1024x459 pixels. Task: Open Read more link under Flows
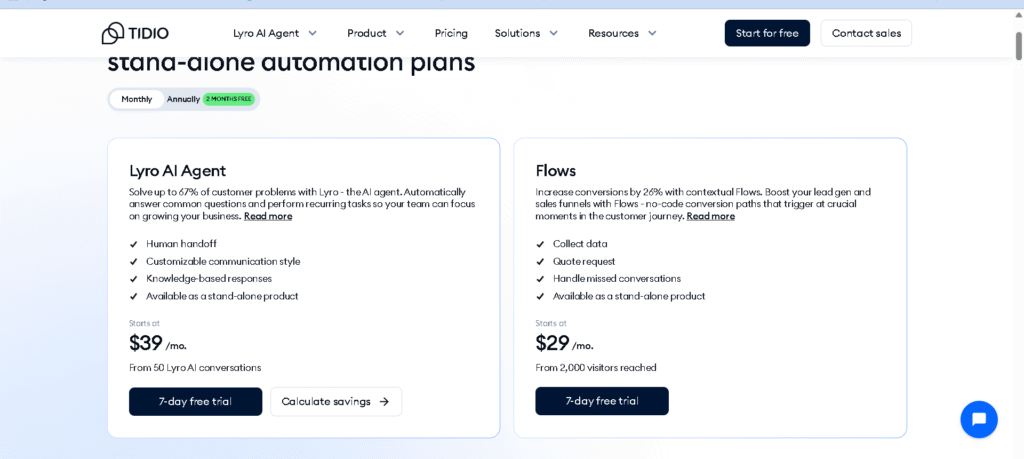(x=710, y=216)
